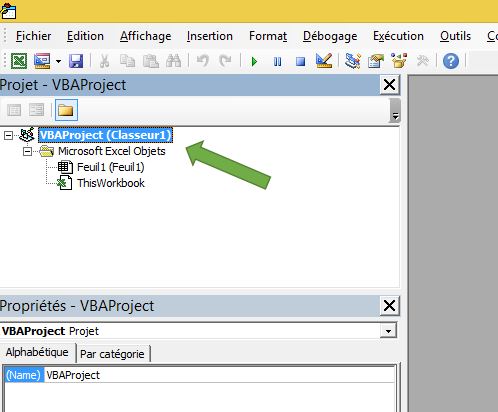Click the Insert UserForm toolbar icon
498x412 pixels.
[x=42, y=61]
